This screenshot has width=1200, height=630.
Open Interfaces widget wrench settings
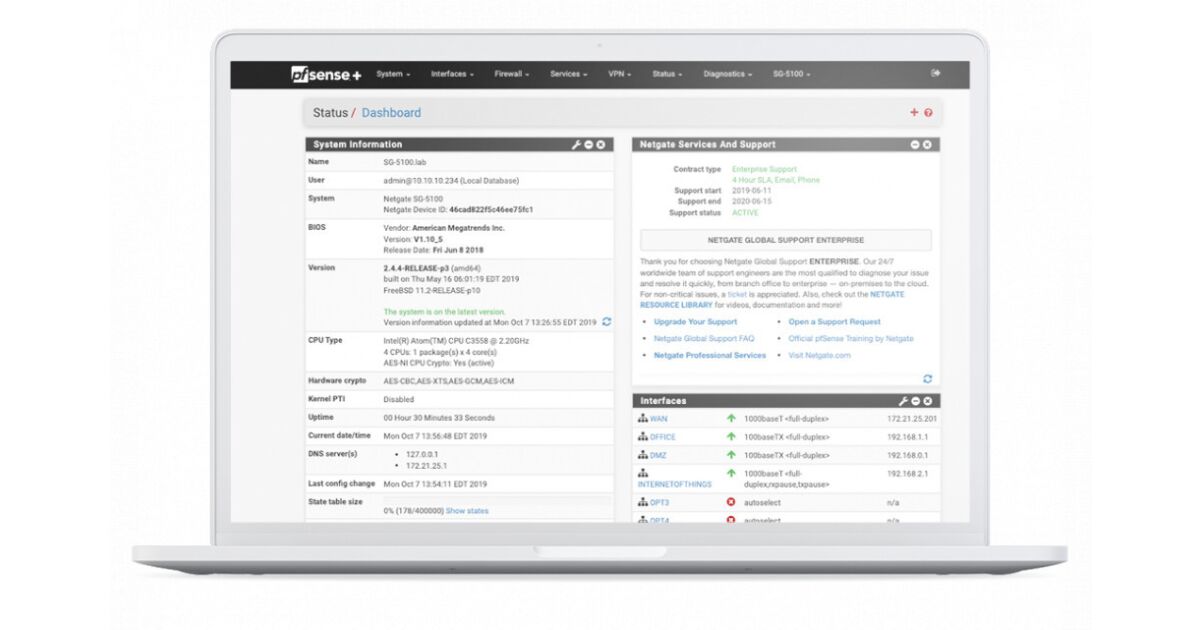(903, 401)
